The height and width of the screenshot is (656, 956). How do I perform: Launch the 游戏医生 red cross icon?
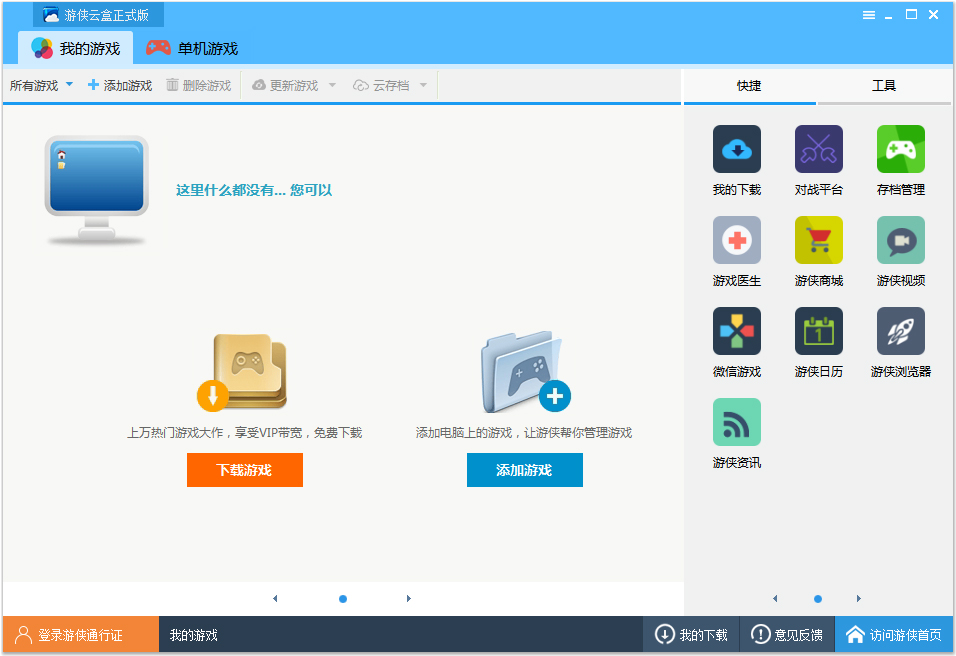[x=737, y=240]
